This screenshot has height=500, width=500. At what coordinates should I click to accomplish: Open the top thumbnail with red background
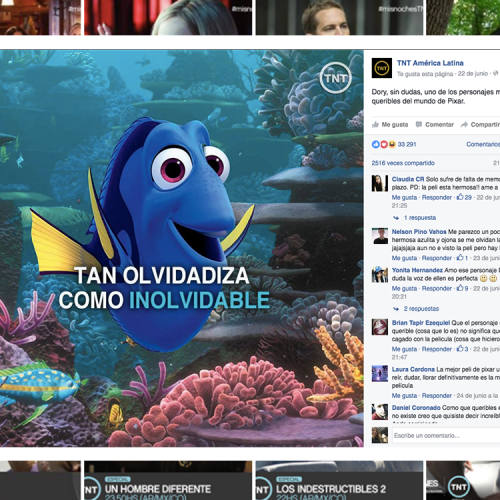tap(168, 17)
